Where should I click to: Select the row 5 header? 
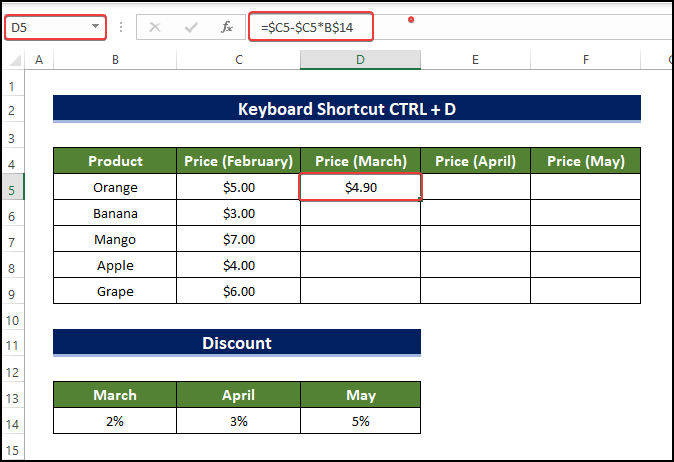[x=15, y=187]
